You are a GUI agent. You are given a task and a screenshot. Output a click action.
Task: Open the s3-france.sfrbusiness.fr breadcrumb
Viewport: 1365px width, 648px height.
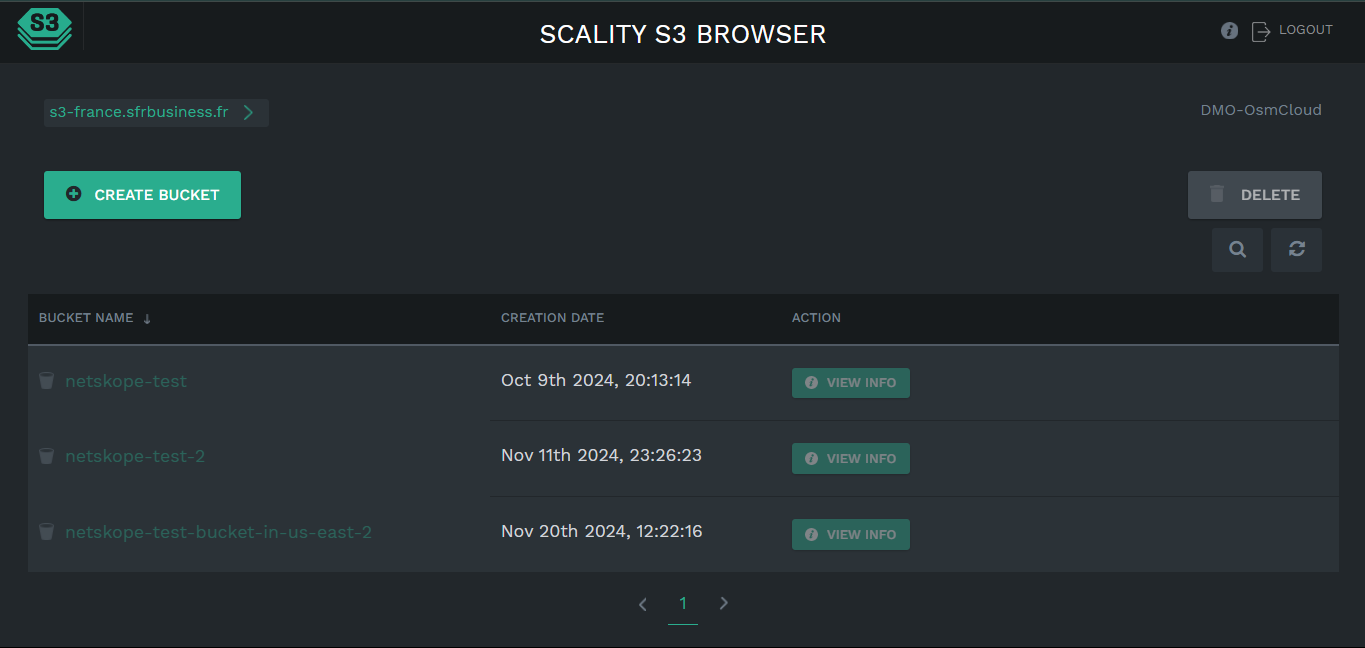tap(139, 113)
